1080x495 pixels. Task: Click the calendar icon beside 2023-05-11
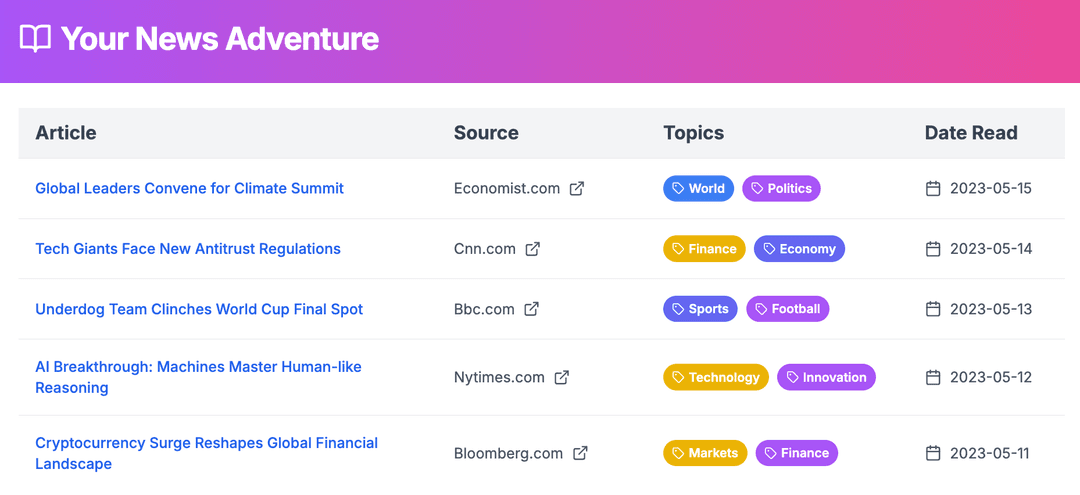[x=933, y=453]
